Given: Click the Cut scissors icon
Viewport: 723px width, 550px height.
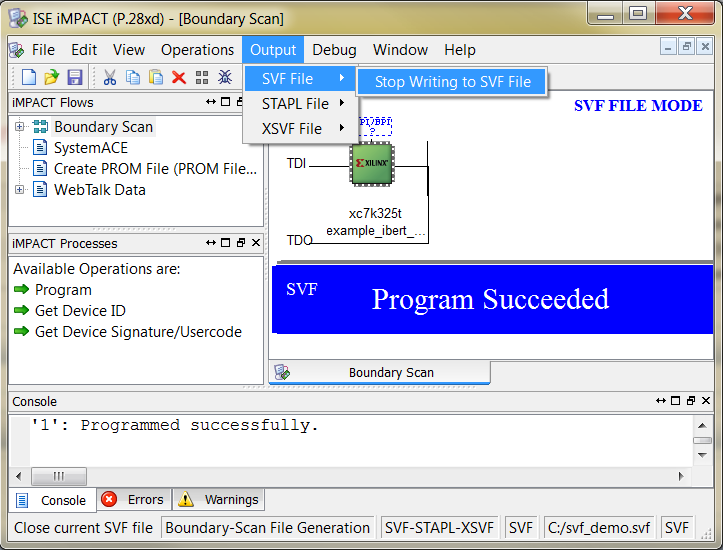Looking at the screenshot, I should (110, 77).
